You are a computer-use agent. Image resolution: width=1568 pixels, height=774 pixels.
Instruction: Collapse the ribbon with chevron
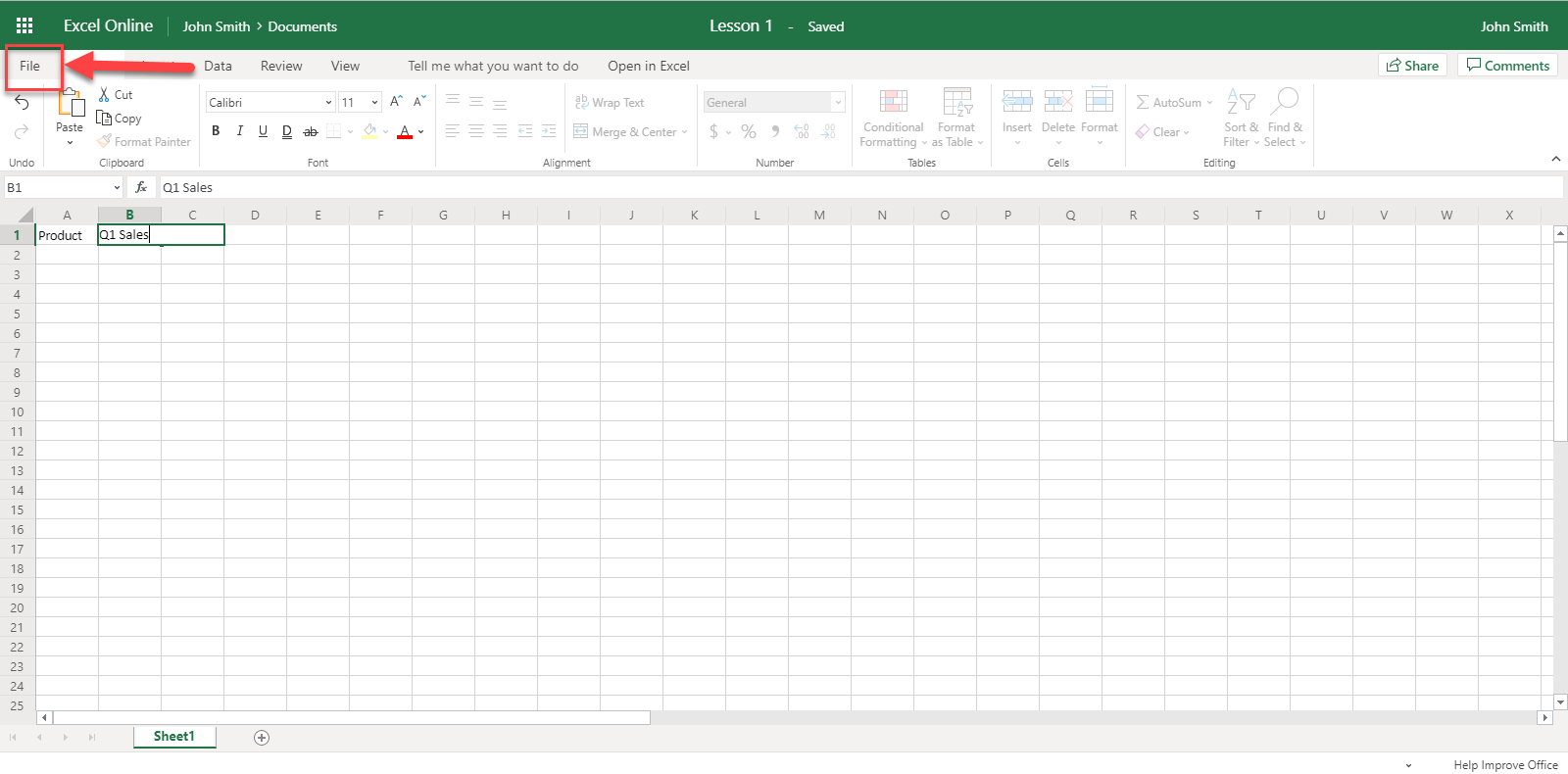1555,159
